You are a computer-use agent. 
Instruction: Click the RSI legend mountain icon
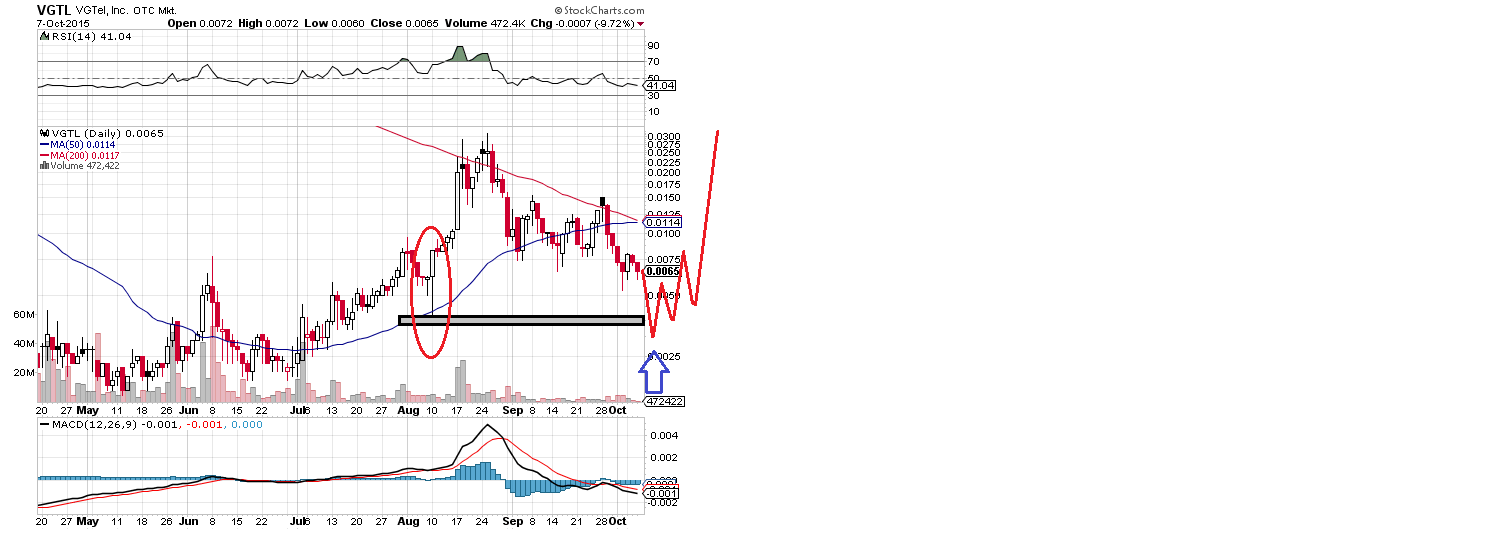(x=43, y=34)
